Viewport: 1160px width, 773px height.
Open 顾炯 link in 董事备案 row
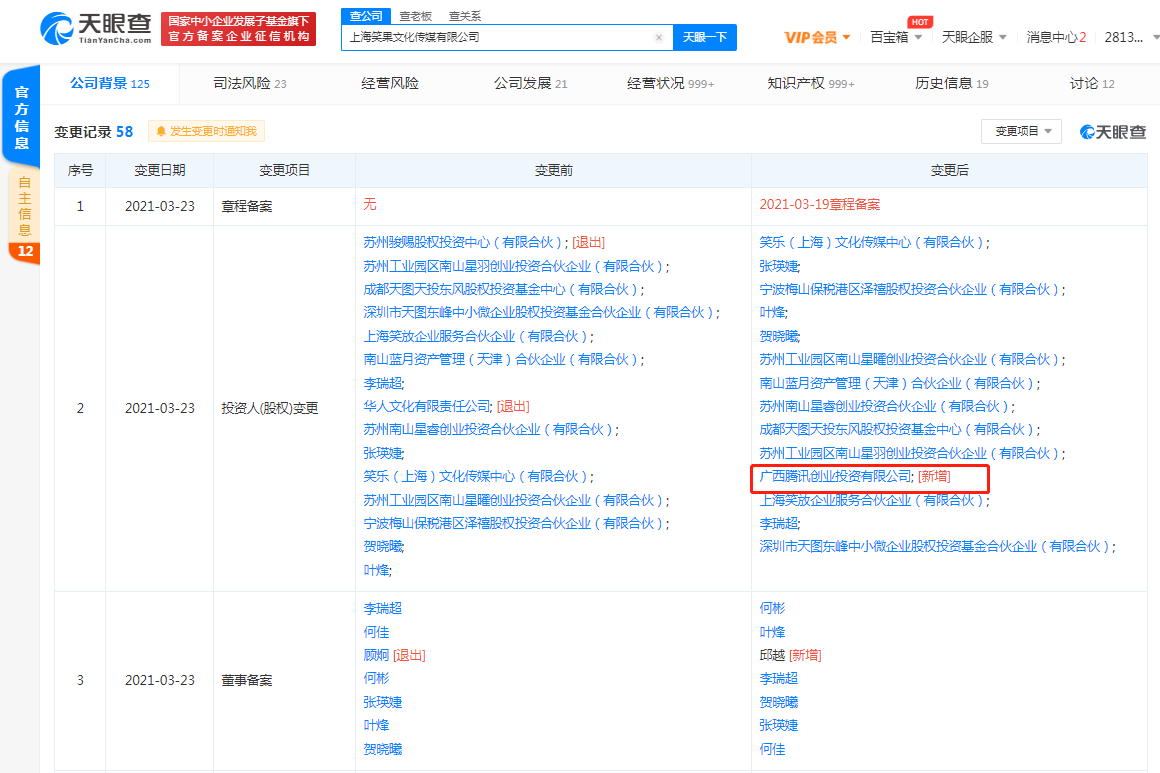376,655
